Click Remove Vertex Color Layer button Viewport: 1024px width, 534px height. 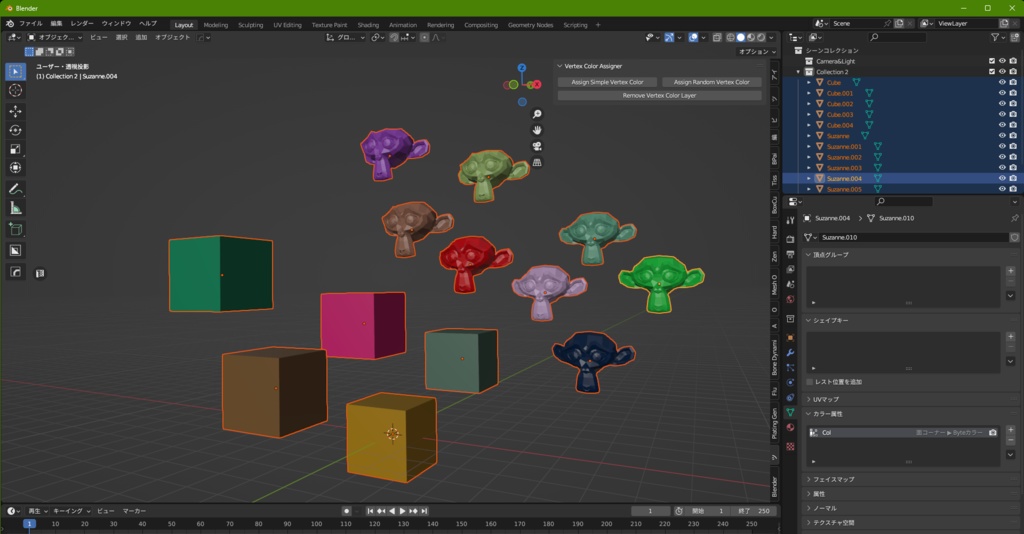[x=660, y=95]
